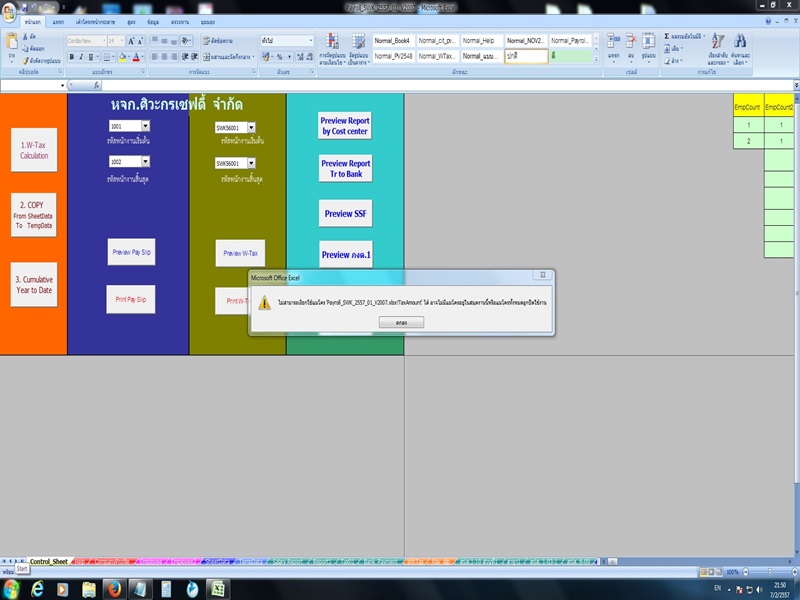Screen dimensions: 800x600
Task: Click the Office button in top-left corner
Action: pyautogui.click(x=11, y=10)
